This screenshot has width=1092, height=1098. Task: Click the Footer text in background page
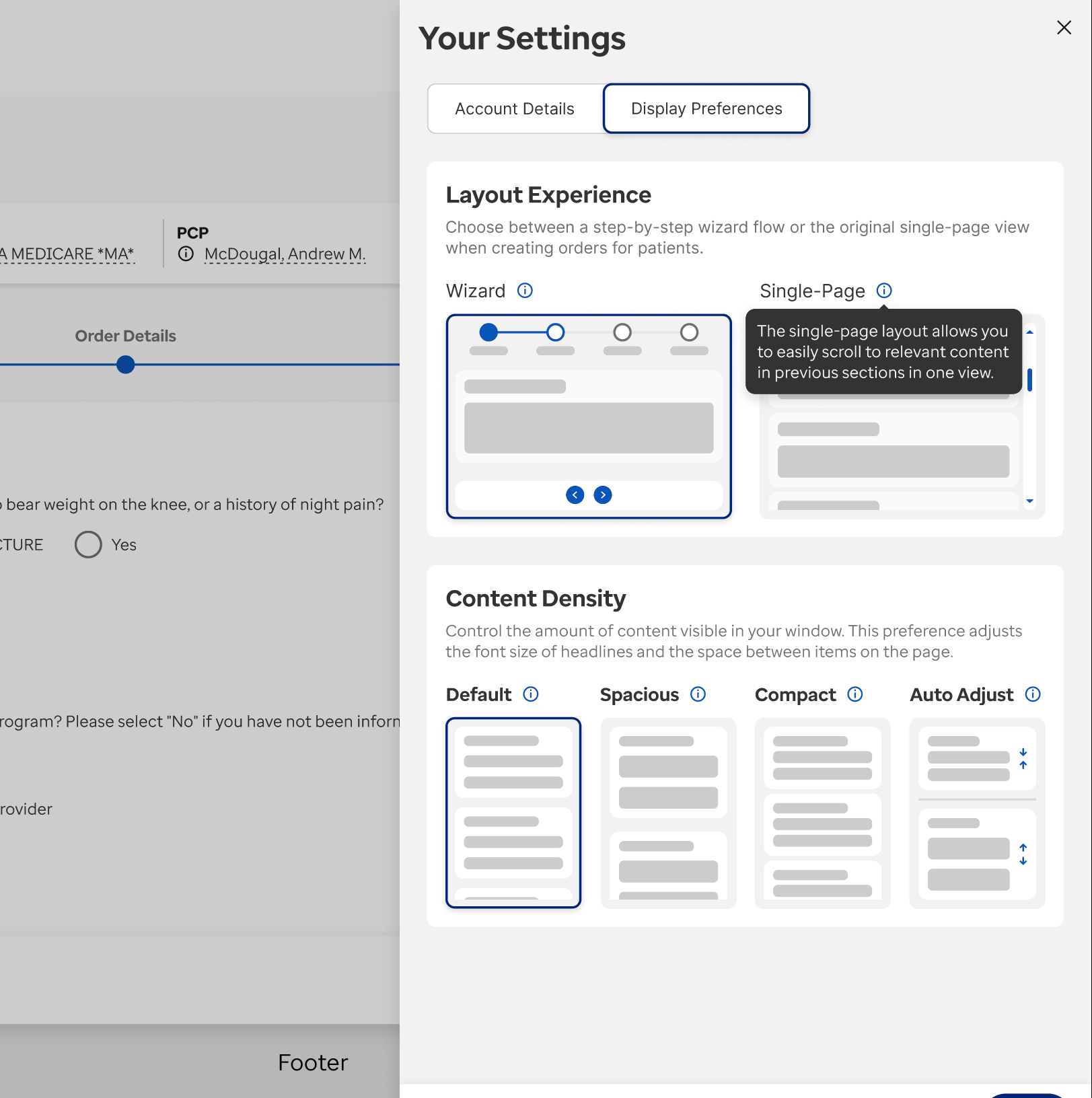[313, 1063]
